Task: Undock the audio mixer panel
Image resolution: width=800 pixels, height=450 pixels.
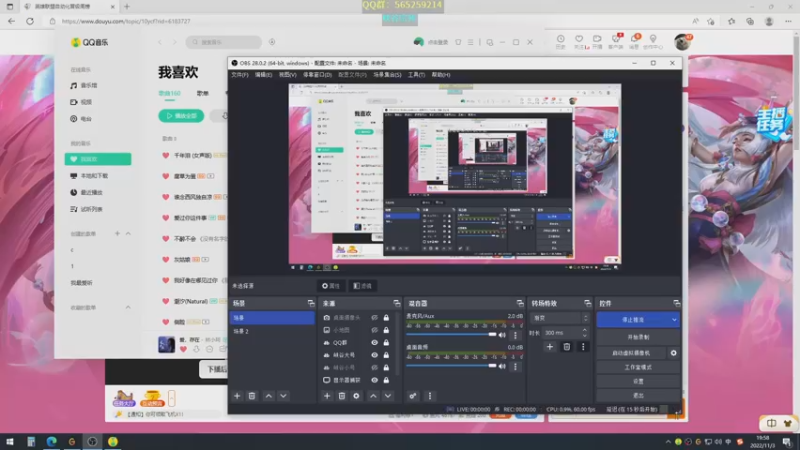Action: [519, 303]
